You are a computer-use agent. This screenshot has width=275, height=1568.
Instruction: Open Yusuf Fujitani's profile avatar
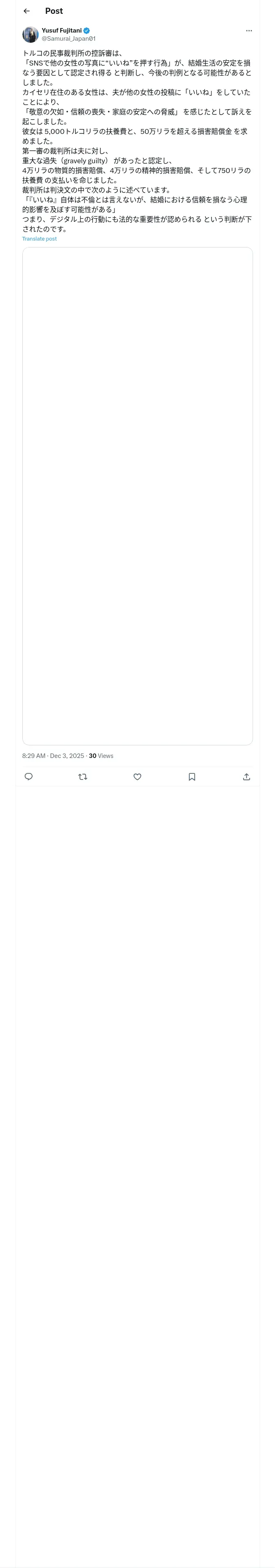(x=31, y=35)
